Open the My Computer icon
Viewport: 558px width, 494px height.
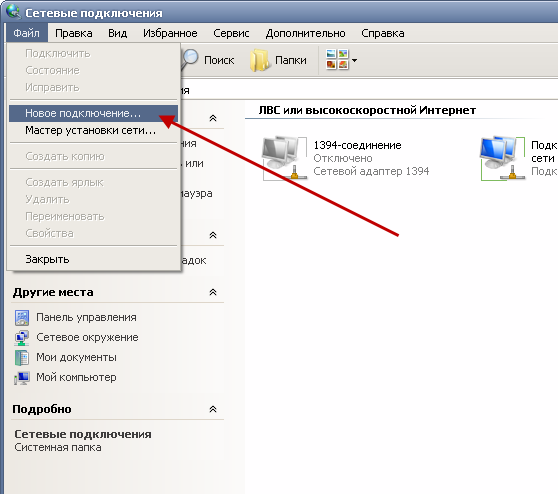tap(22, 378)
